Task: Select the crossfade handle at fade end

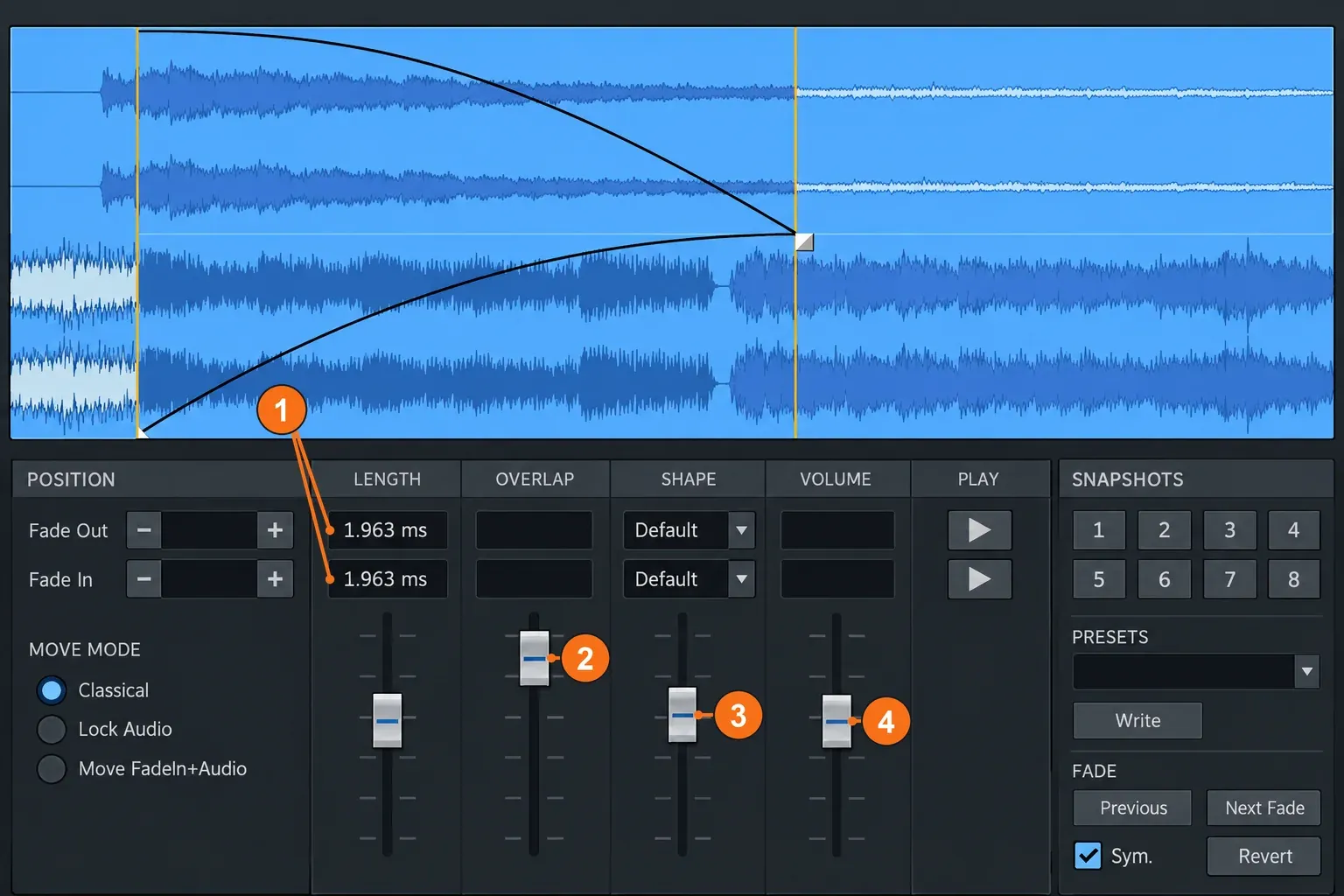Action: tap(804, 241)
